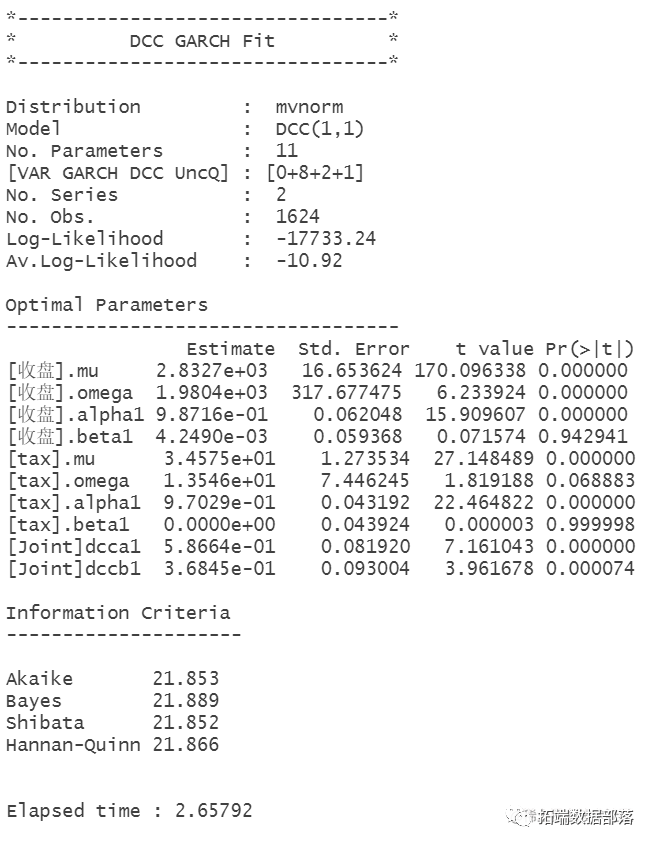This screenshot has height=845, width=654.
Task: Click the Optimal Parameters heading
Action: (x=107, y=305)
